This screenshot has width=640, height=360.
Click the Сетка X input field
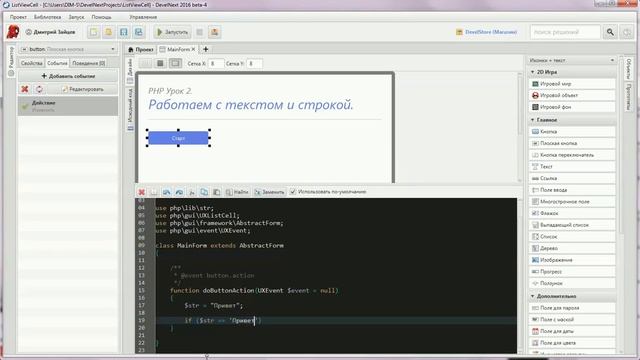[x=216, y=64]
